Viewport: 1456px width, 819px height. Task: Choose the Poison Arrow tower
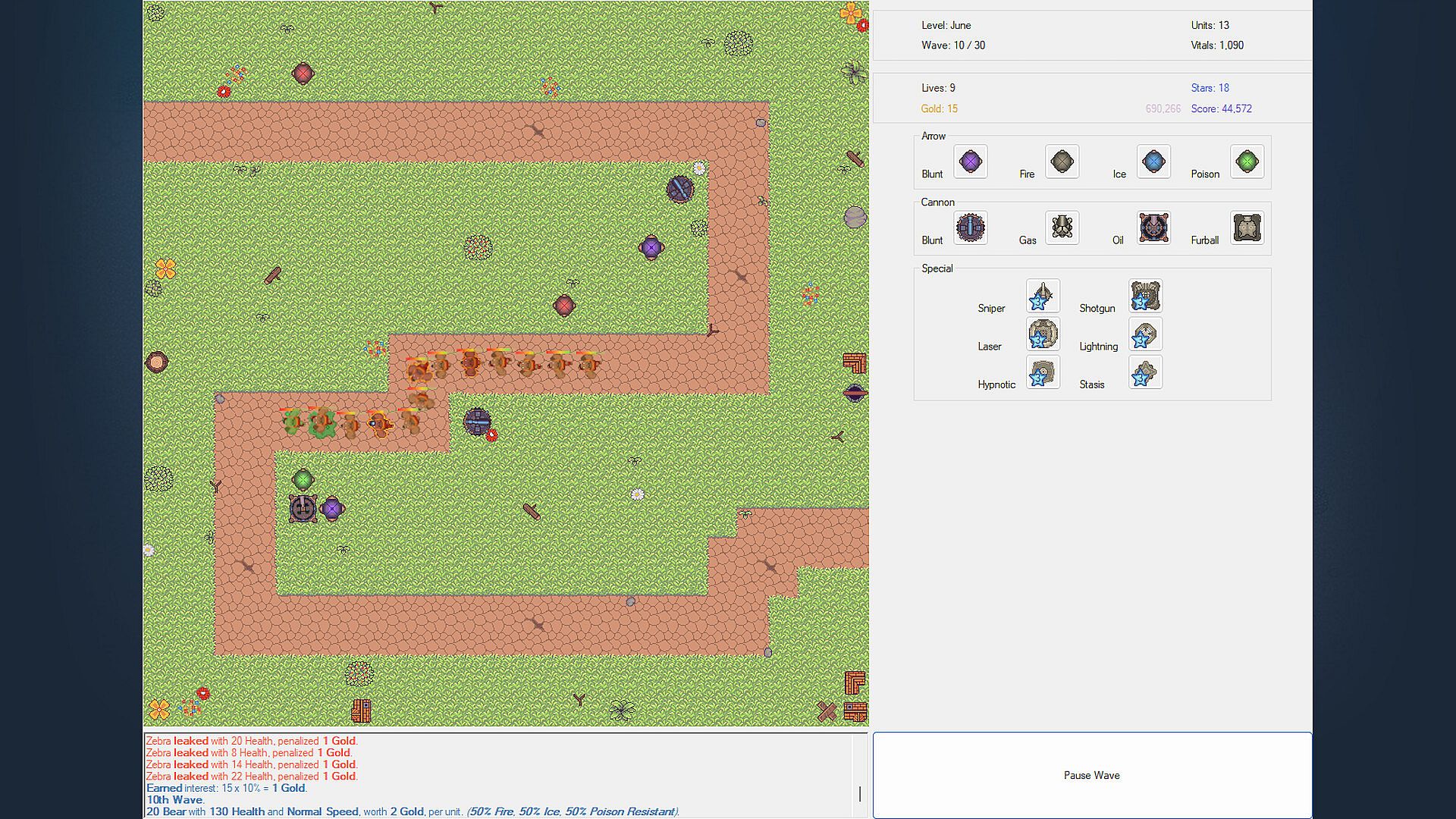1247,162
